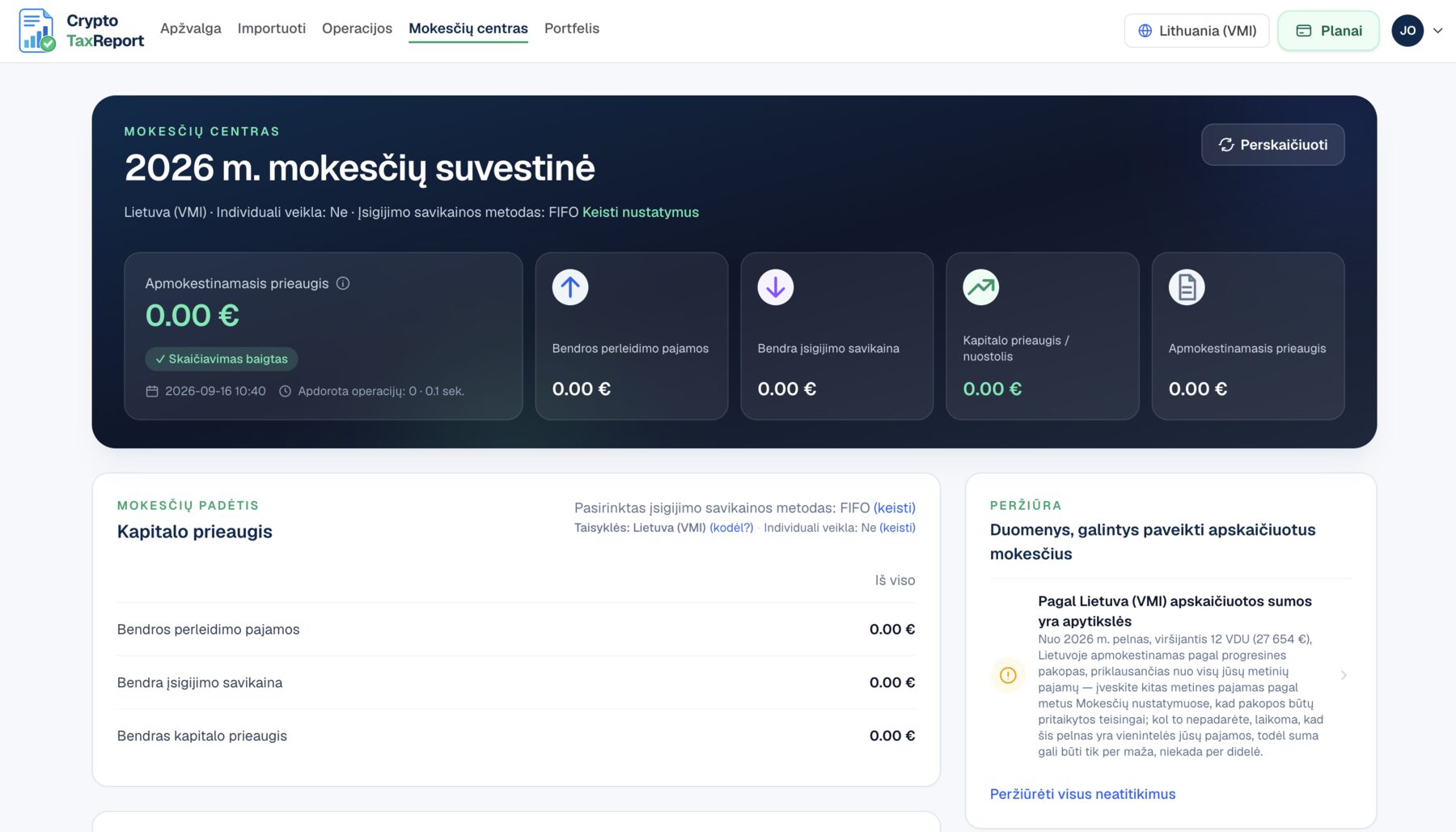Viewport: 1456px width, 832px height.
Task: Click the Iš viso column header
Action: coord(895,580)
